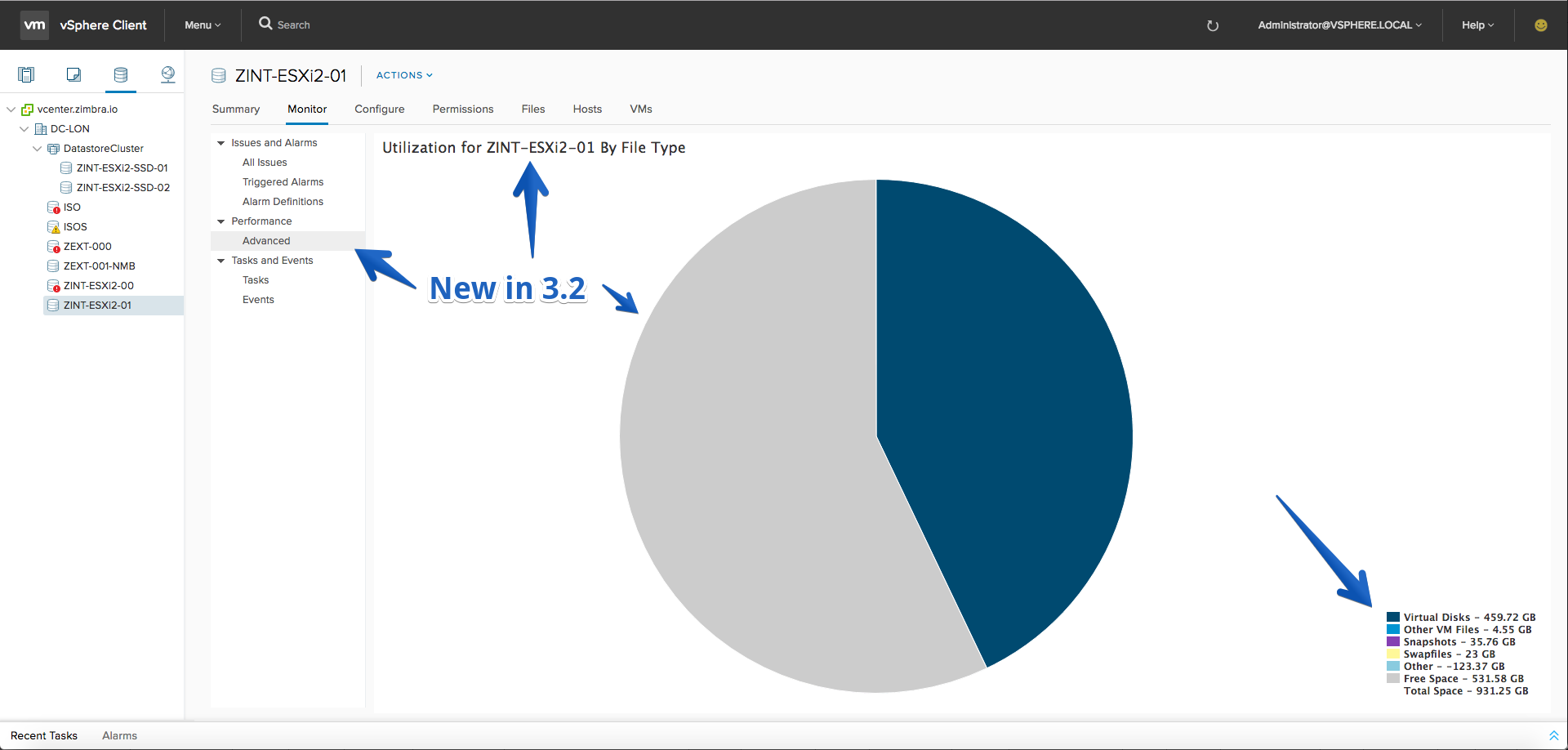This screenshot has height=750, width=1568.
Task: Switch to the Configure tab
Action: pyautogui.click(x=380, y=109)
